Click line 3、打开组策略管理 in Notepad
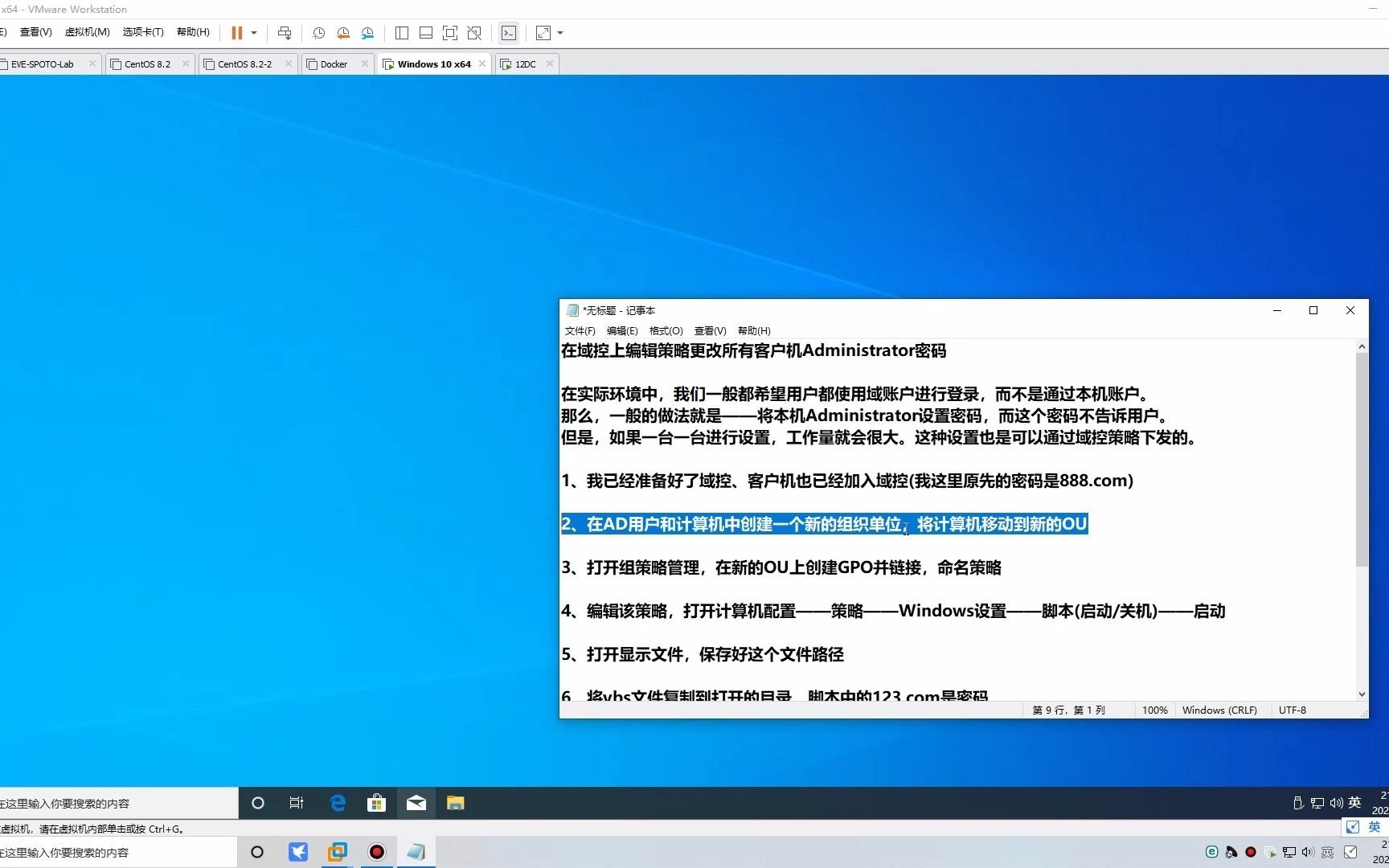Screen dimensions: 1389x868 click(x=781, y=567)
